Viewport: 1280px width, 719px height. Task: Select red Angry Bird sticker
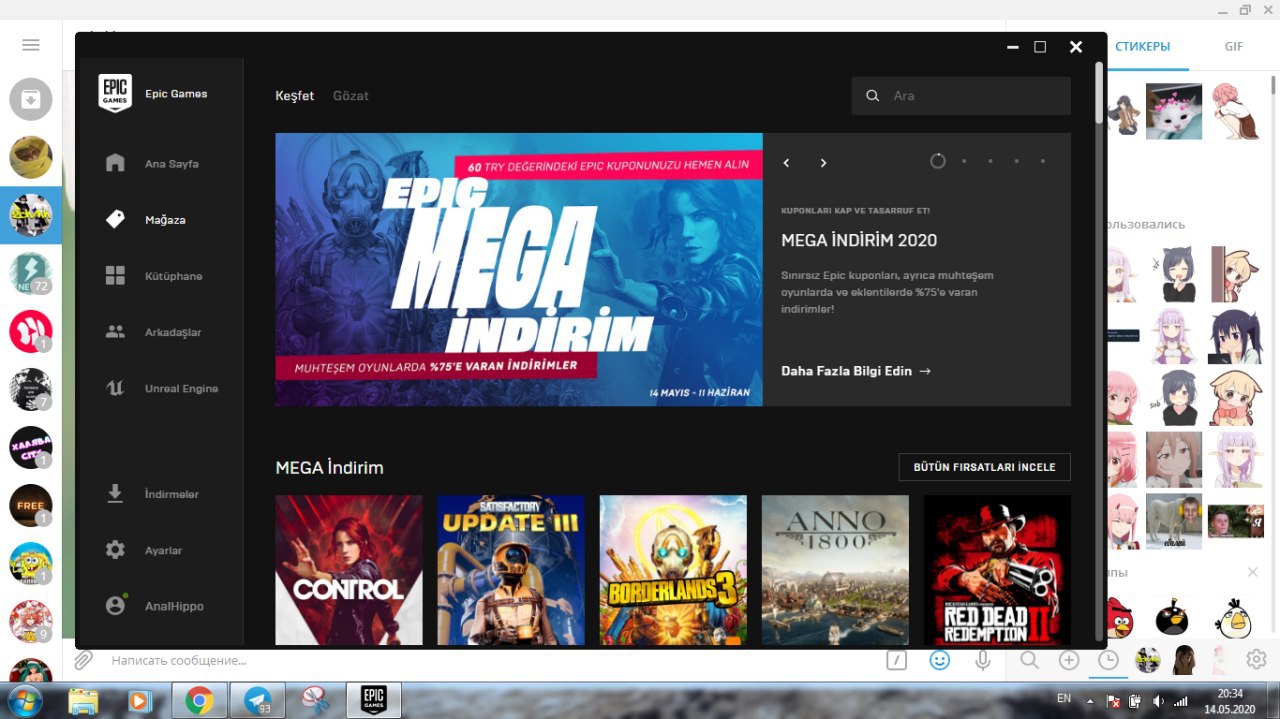coord(1120,617)
